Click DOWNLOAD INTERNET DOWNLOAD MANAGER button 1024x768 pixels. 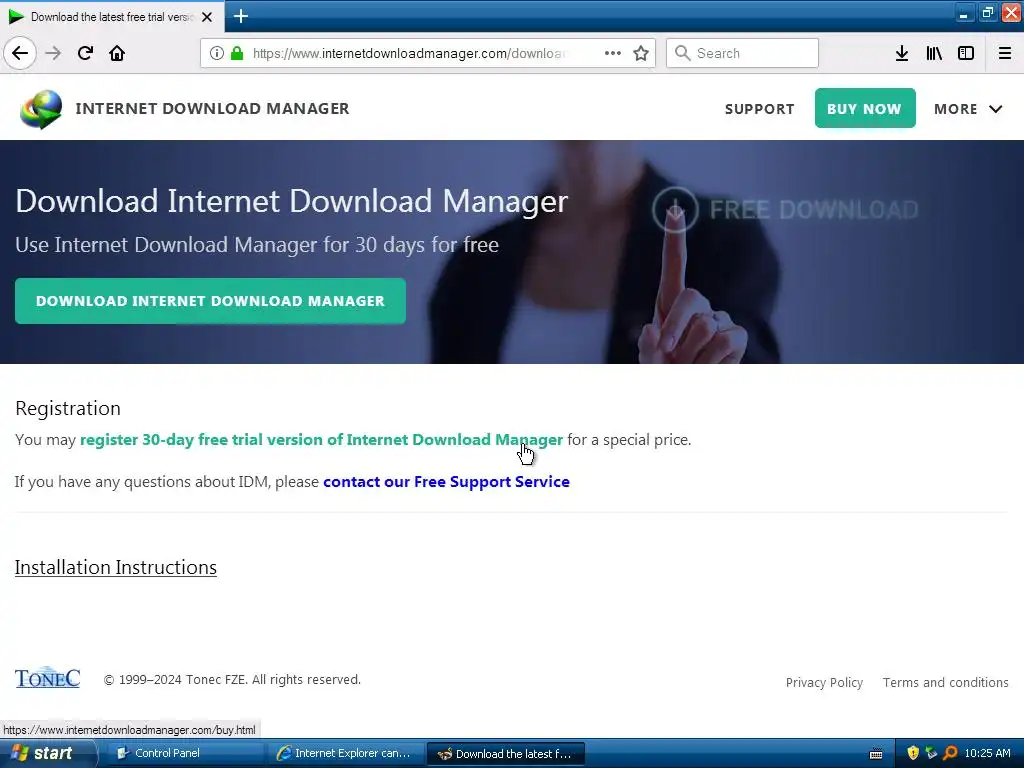(210, 301)
